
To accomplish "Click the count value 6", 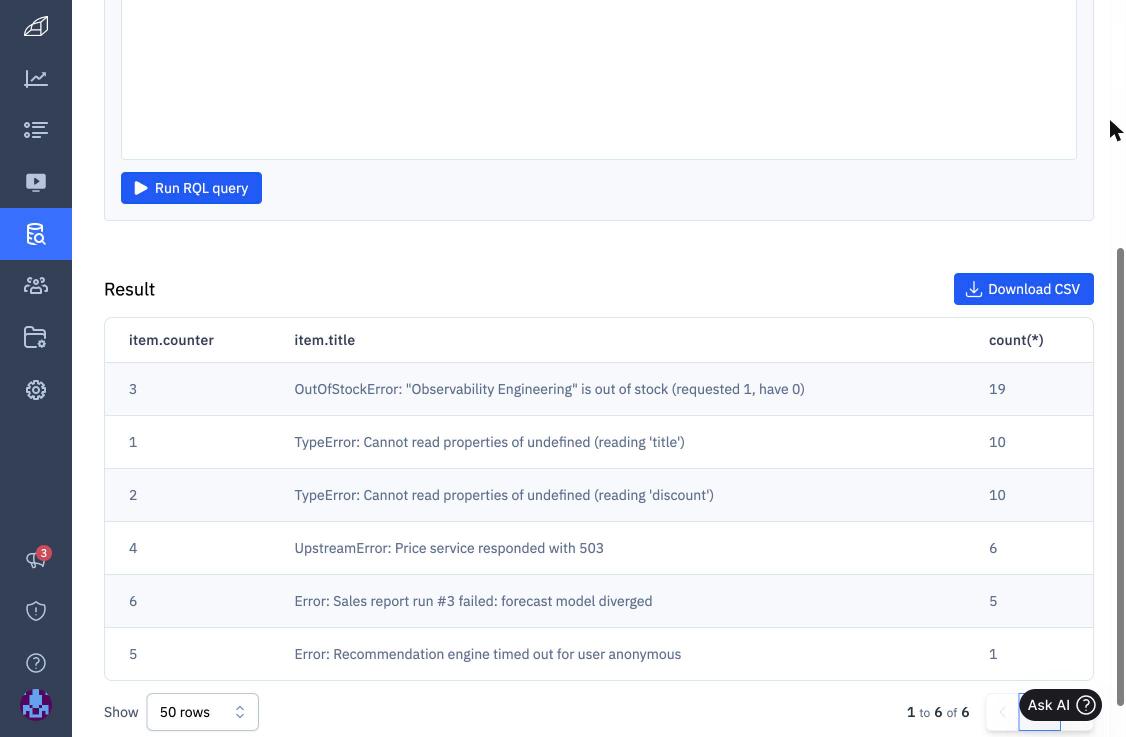I will (x=993, y=548).
